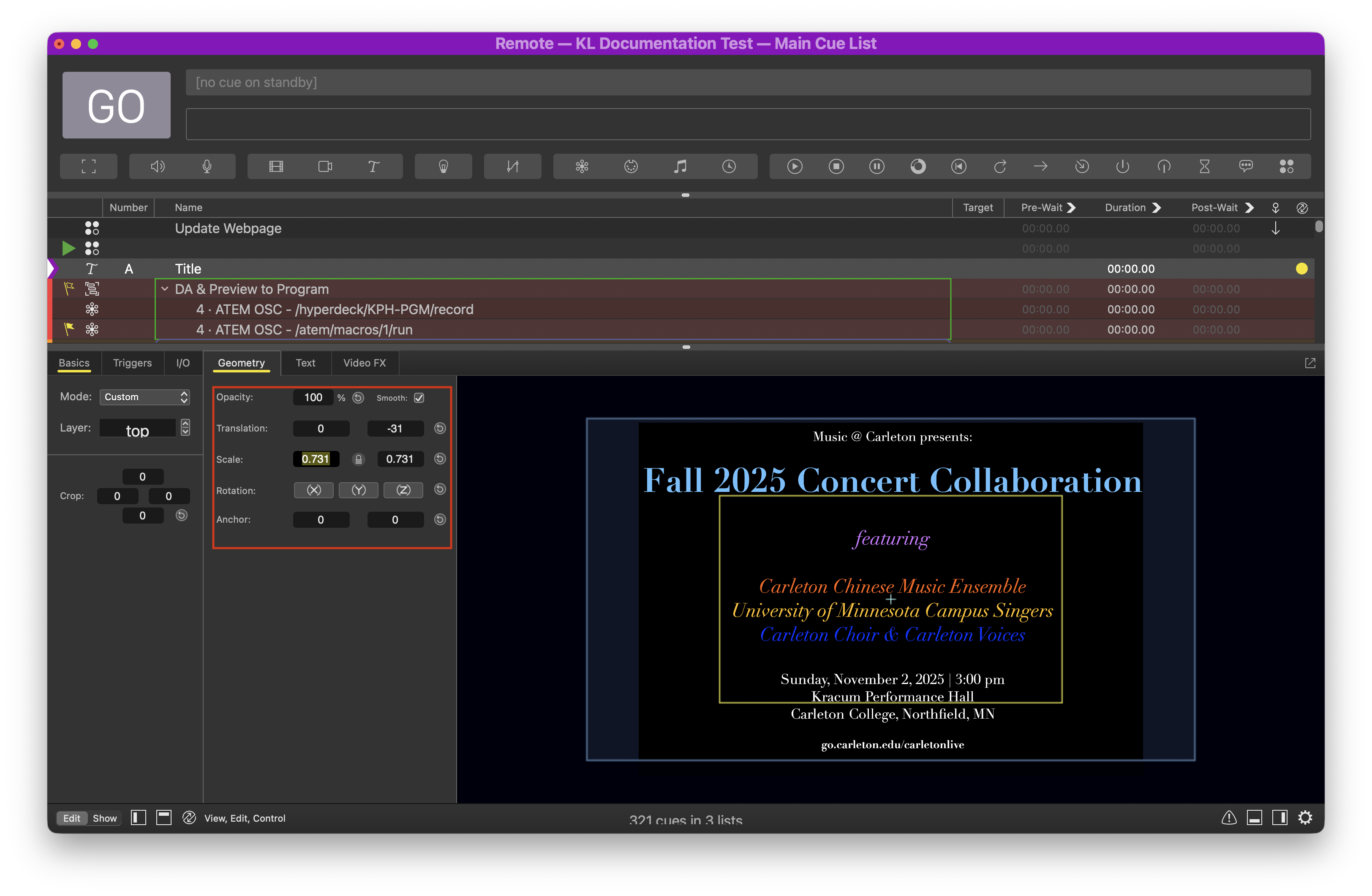
Task: Collapse the DA & Preview to Program group
Action: tap(165, 289)
